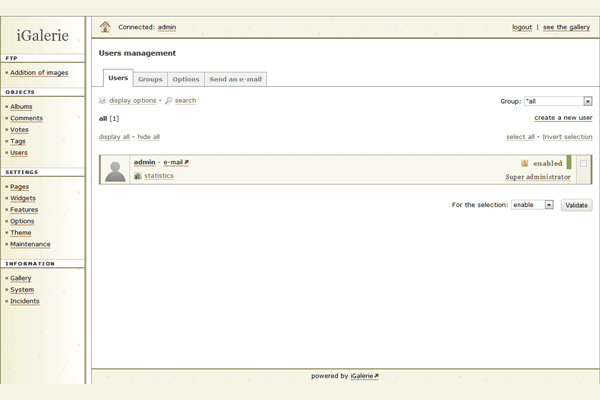The image size is (600, 400).
Task: Go to Maintenance in settings sidebar
Action: [x=30, y=244]
